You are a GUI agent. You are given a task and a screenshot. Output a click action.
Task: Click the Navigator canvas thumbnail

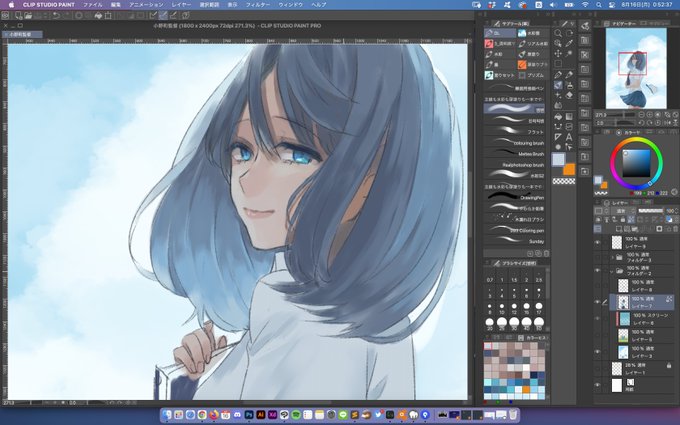point(636,68)
